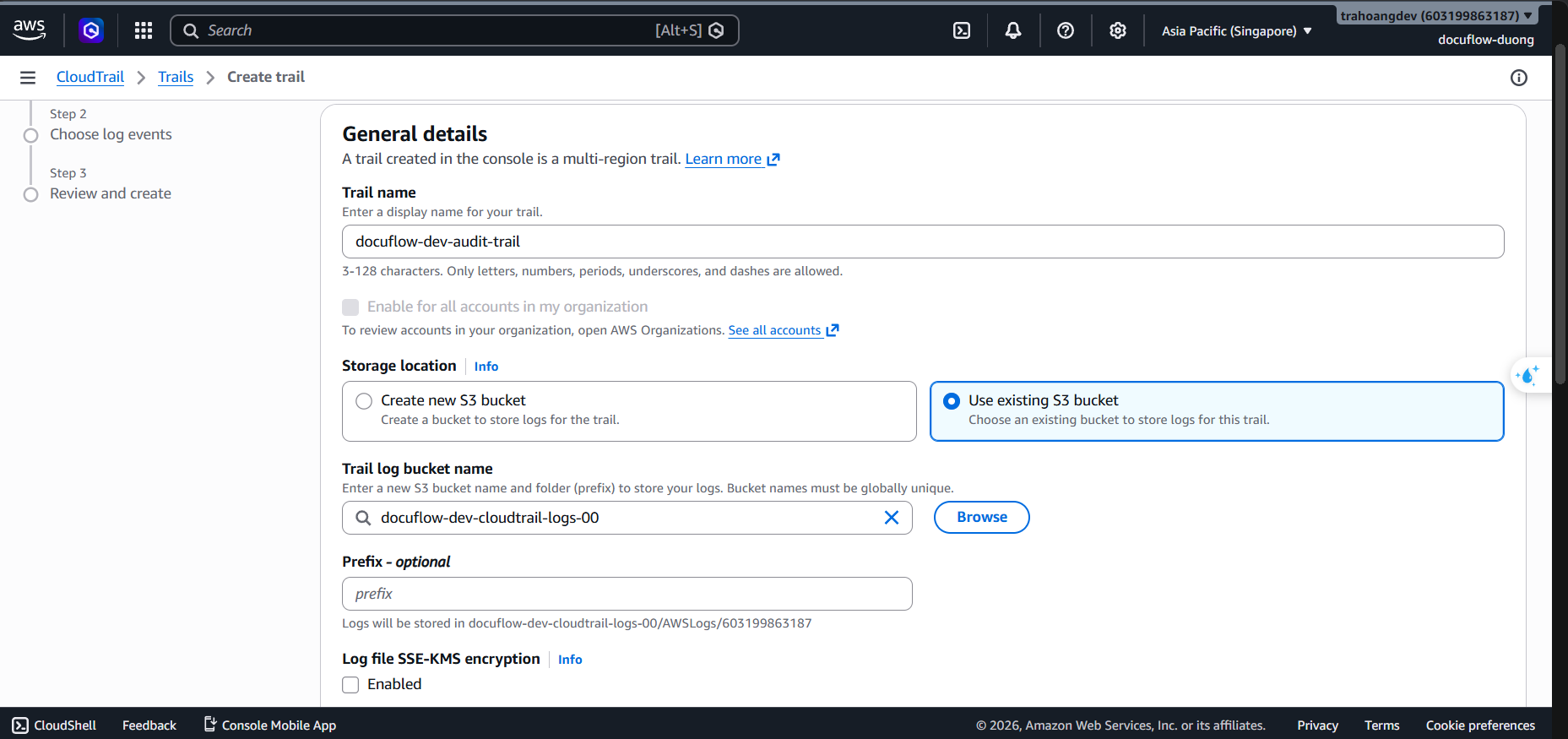The image size is (1568, 739).
Task: Click the assistant icon inside search box
Action: pyautogui.click(x=717, y=30)
